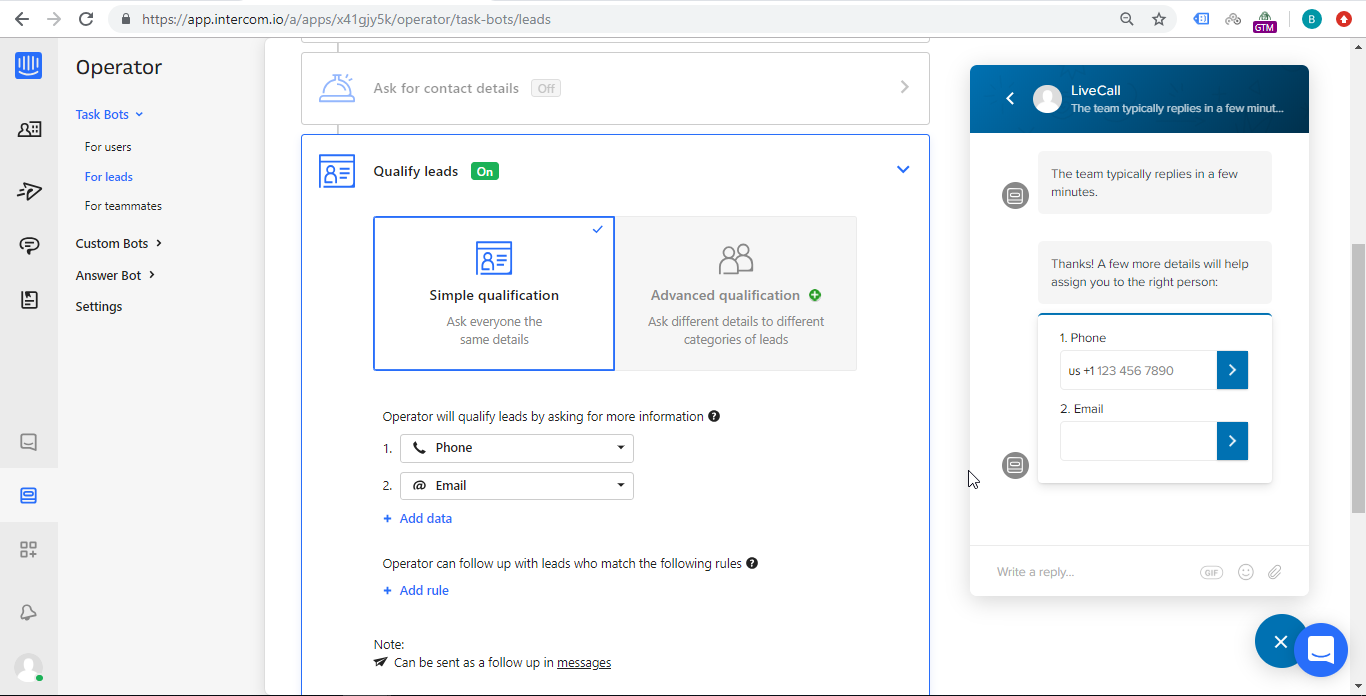Click the Qualify leads card icon
Image resolution: width=1366 pixels, height=696 pixels.
point(337,171)
